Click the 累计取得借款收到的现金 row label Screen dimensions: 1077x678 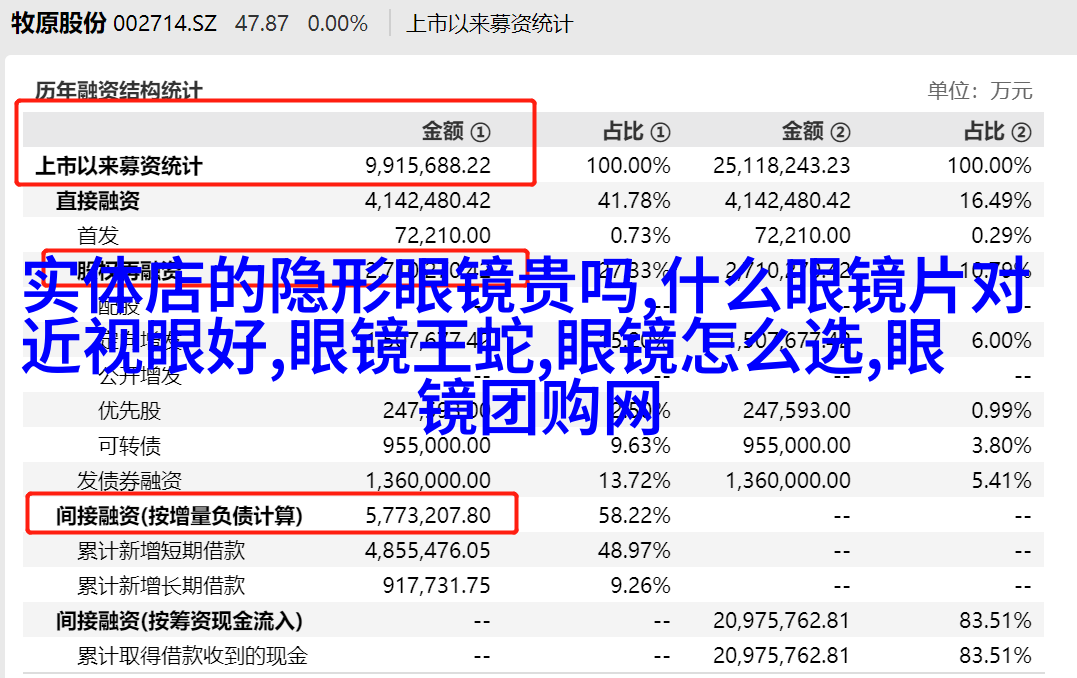pos(192,656)
